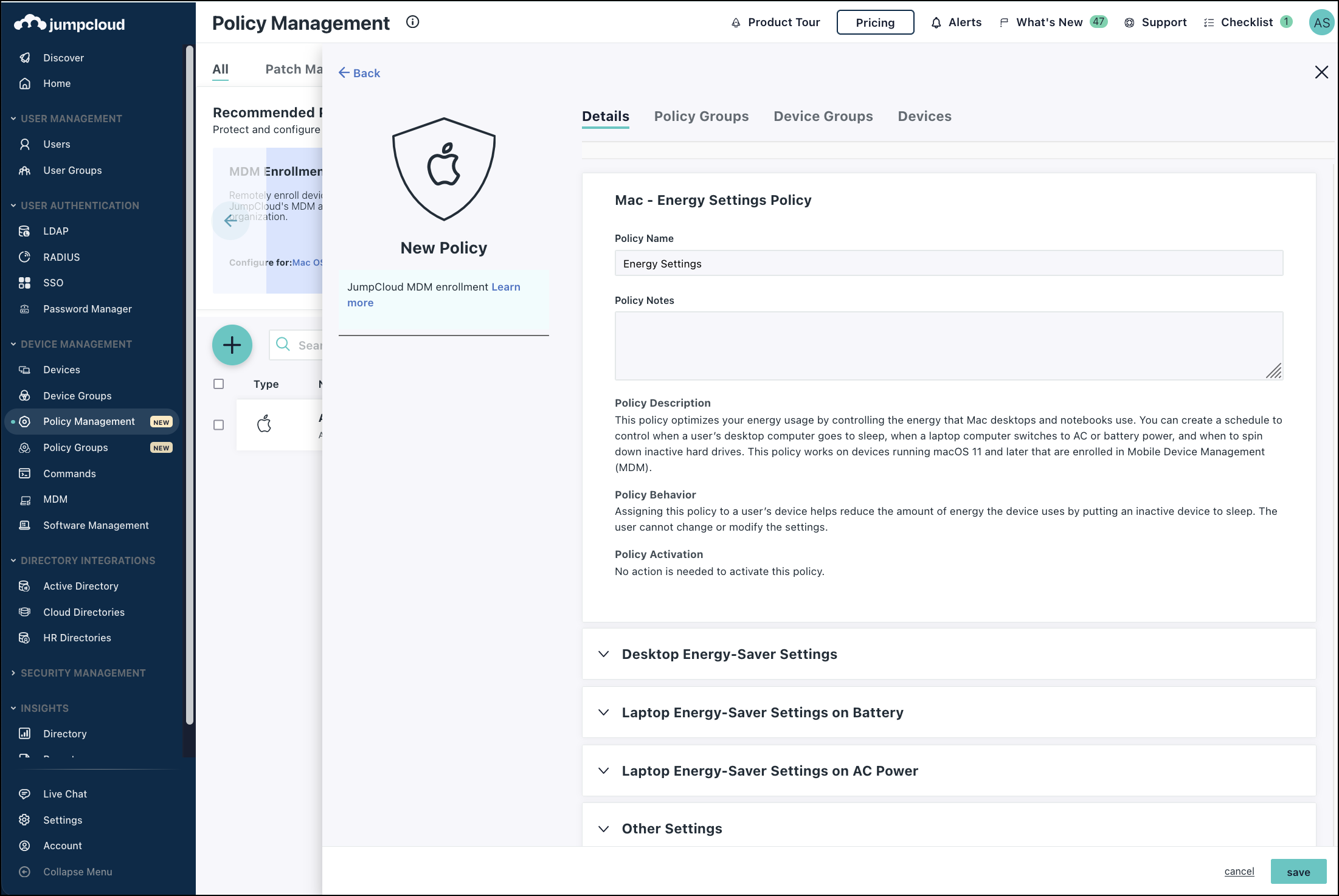Screen dimensions: 1339x896
Task: Open the Alerts bell icon
Action: pos(936,22)
